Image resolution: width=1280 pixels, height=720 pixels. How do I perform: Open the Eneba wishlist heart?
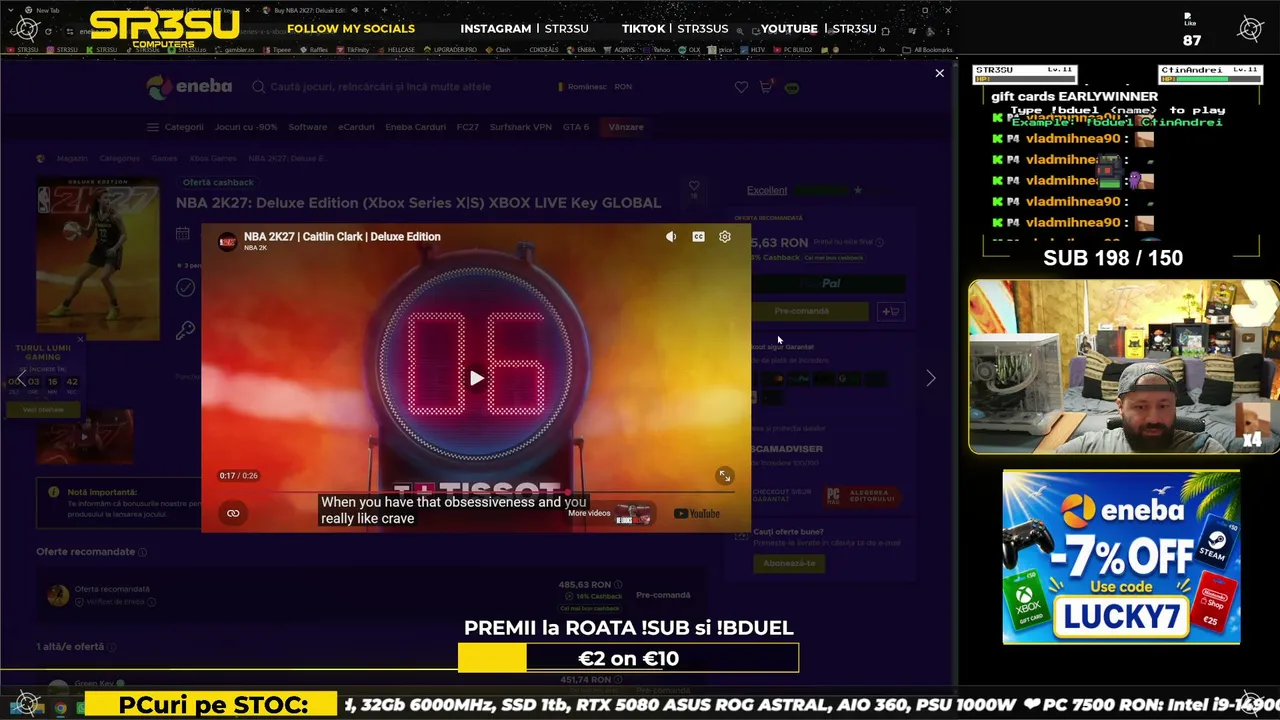pos(741,87)
